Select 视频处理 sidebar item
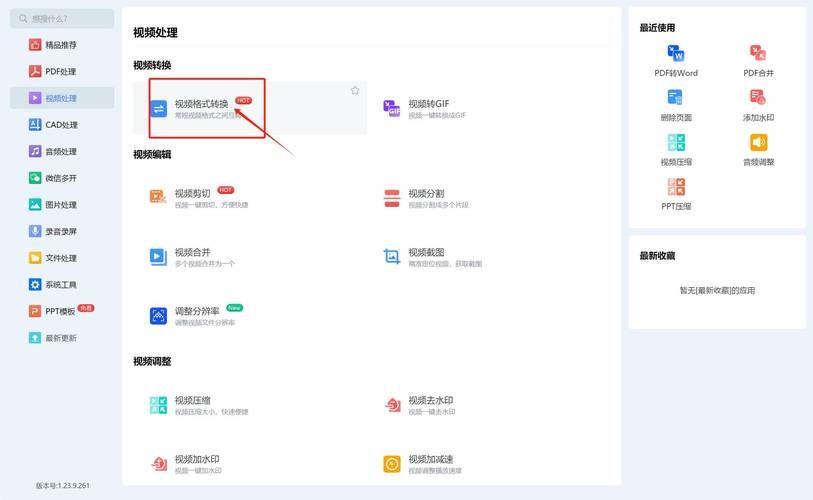The width and height of the screenshot is (813, 500). click(x=62, y=98)
